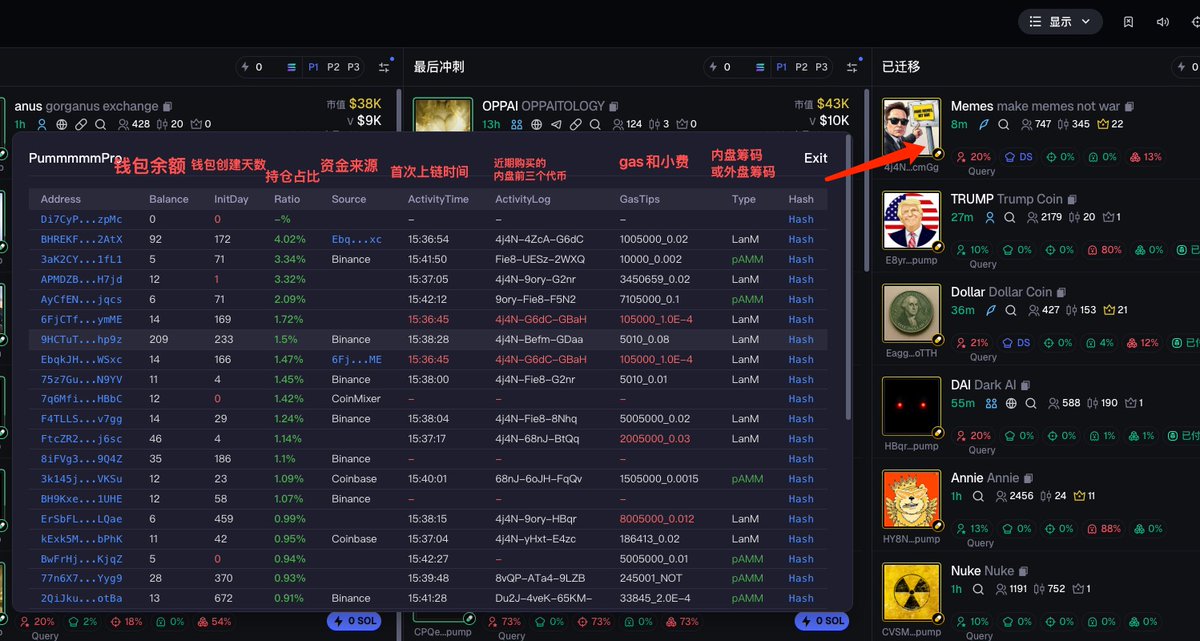
Task: Open the Memes token thumbnail
Action: pos(913,128)
